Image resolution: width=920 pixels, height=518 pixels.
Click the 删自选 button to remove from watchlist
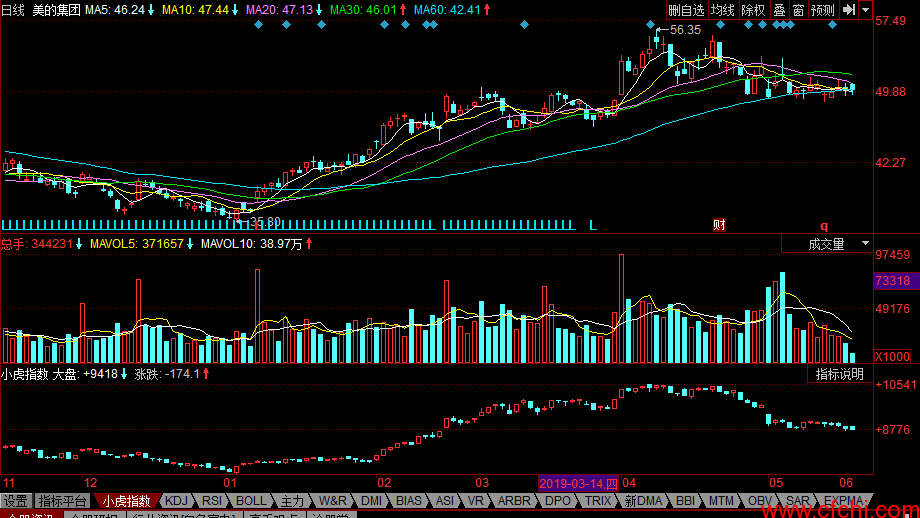(686, 10)
